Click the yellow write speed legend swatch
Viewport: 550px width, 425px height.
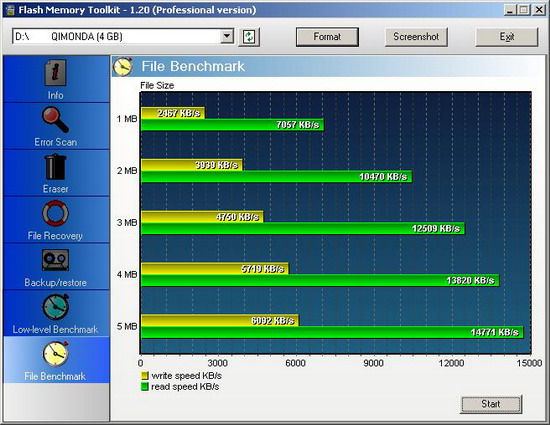pyautogui.click(x=145, y=376)
